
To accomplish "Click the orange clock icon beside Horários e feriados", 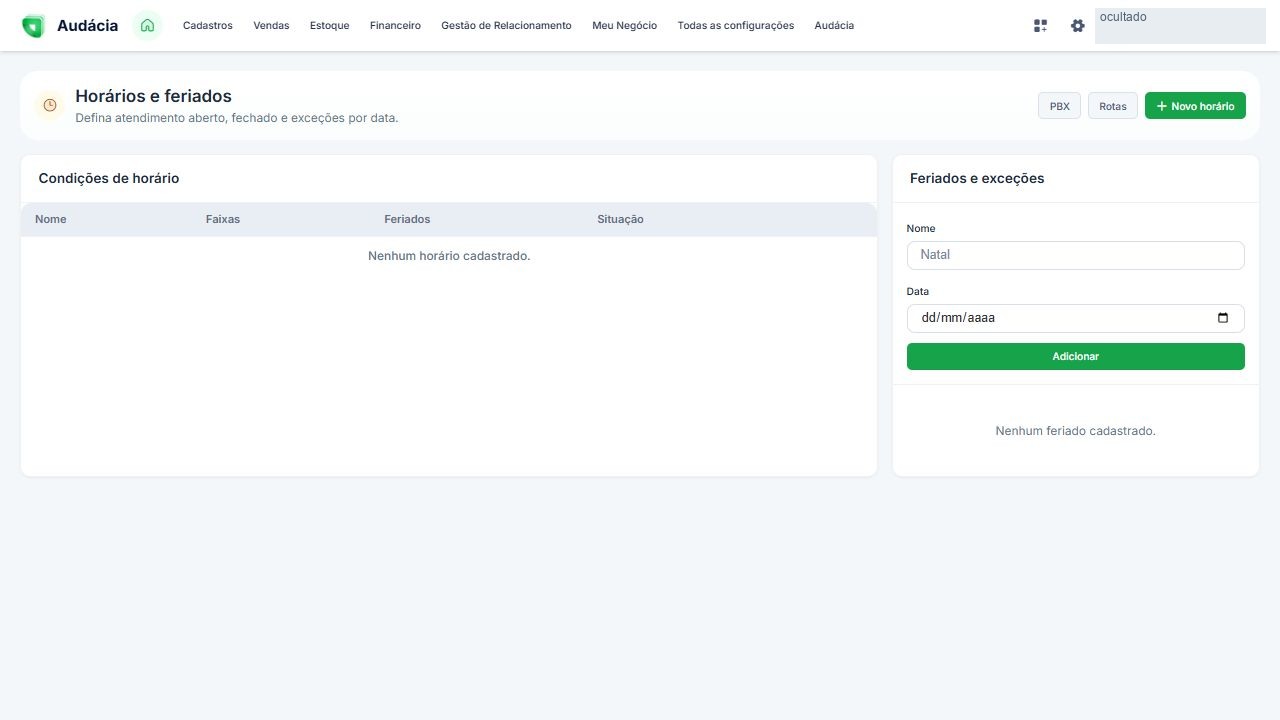I will point(49,105).
